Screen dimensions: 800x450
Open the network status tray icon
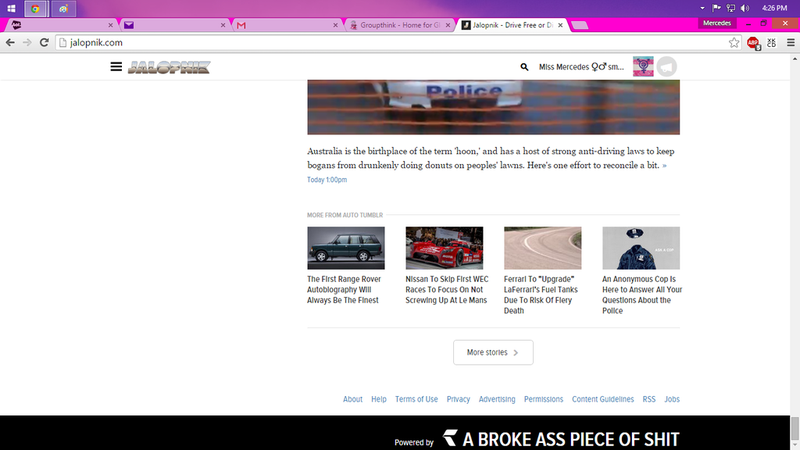(x=731, y=8)
